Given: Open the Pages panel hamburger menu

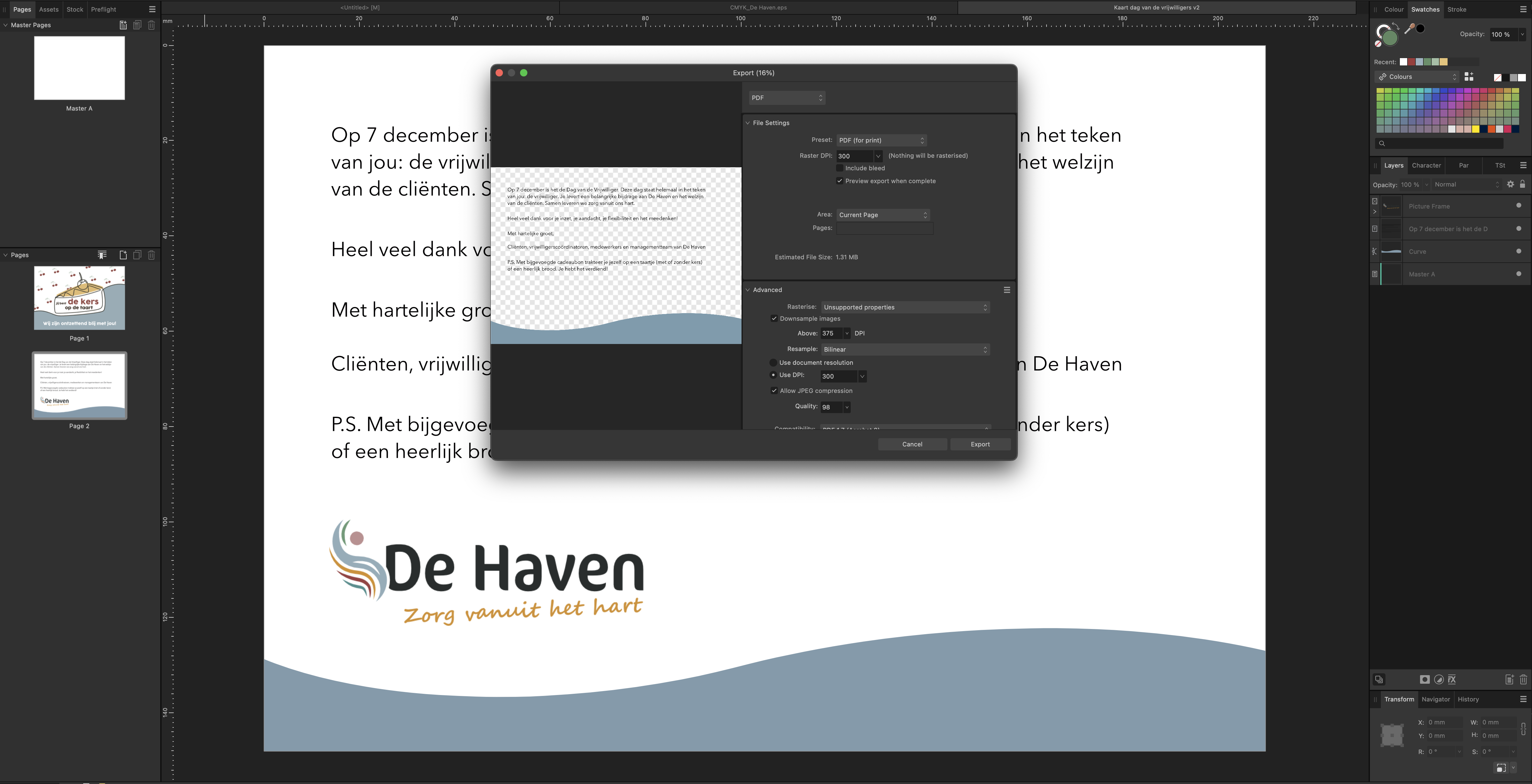Looking at the screenshot, I should tap(152, 9).
